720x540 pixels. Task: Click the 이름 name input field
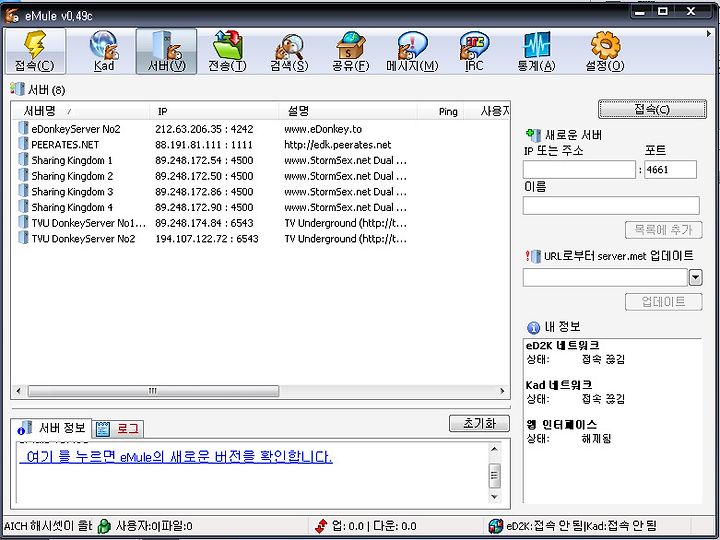[x=611, y=205]
